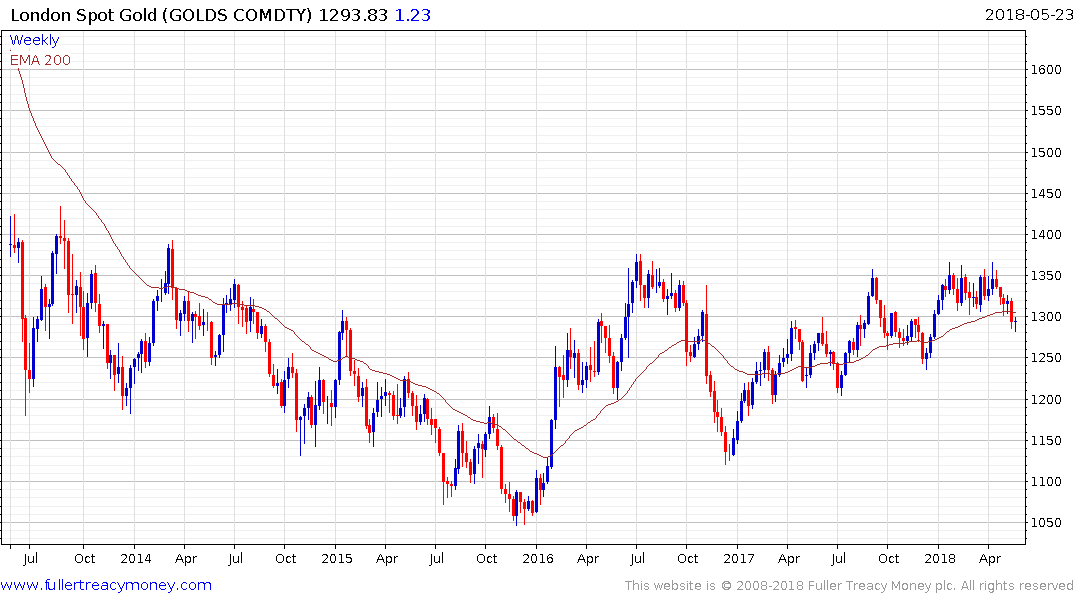
Task: Select the 1450 price axis label
Action: point(1046,193)
